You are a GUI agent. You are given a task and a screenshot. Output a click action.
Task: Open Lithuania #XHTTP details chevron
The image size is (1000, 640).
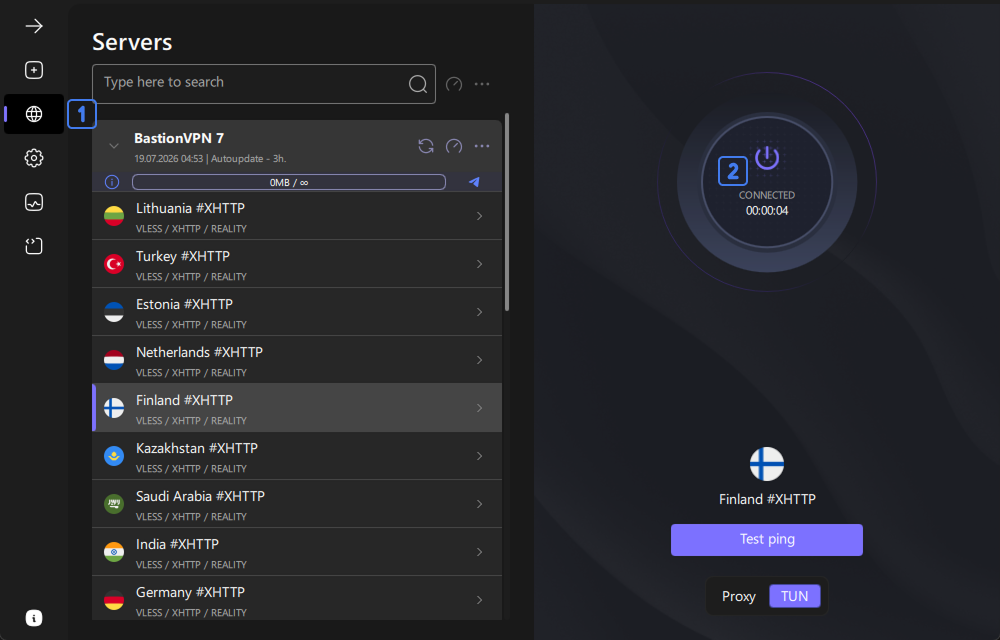(480, 216)
